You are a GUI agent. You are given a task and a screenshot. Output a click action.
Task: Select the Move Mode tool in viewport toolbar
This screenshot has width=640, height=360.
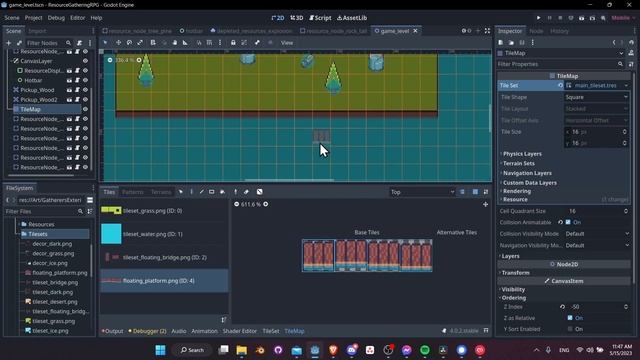(x=118, y=42)
